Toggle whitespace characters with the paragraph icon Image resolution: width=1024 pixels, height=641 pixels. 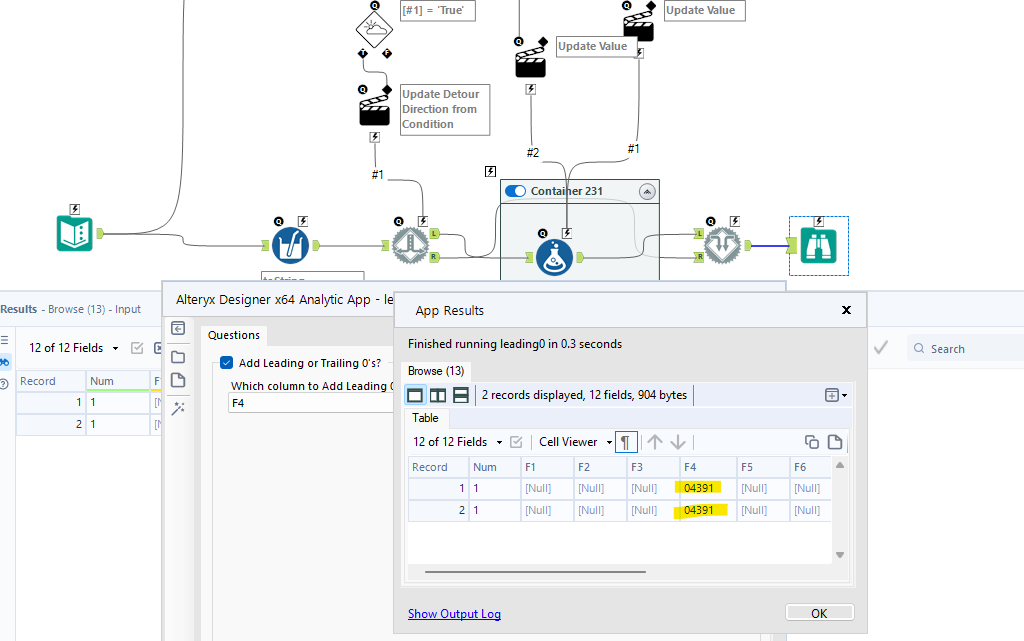pos(627,441)
